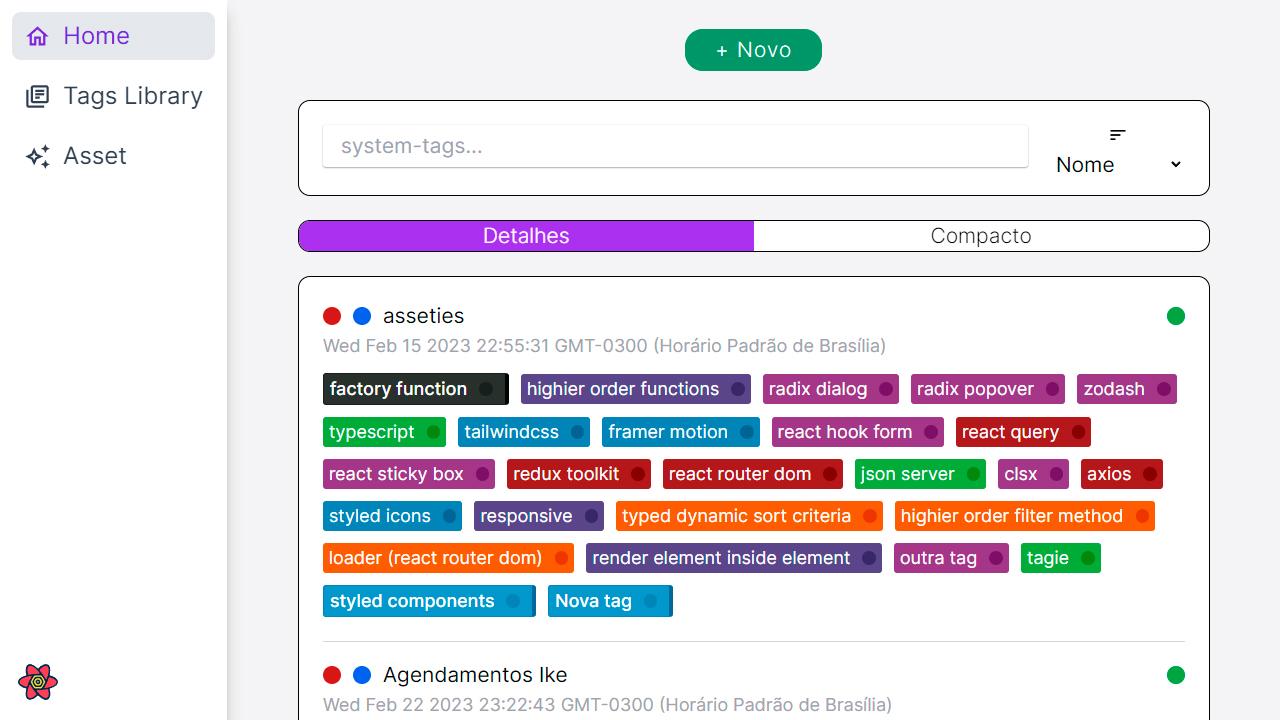Click the flower logo icon in sidebar bottom
The image size is (1280, 720).
click(x=38, y=682)
